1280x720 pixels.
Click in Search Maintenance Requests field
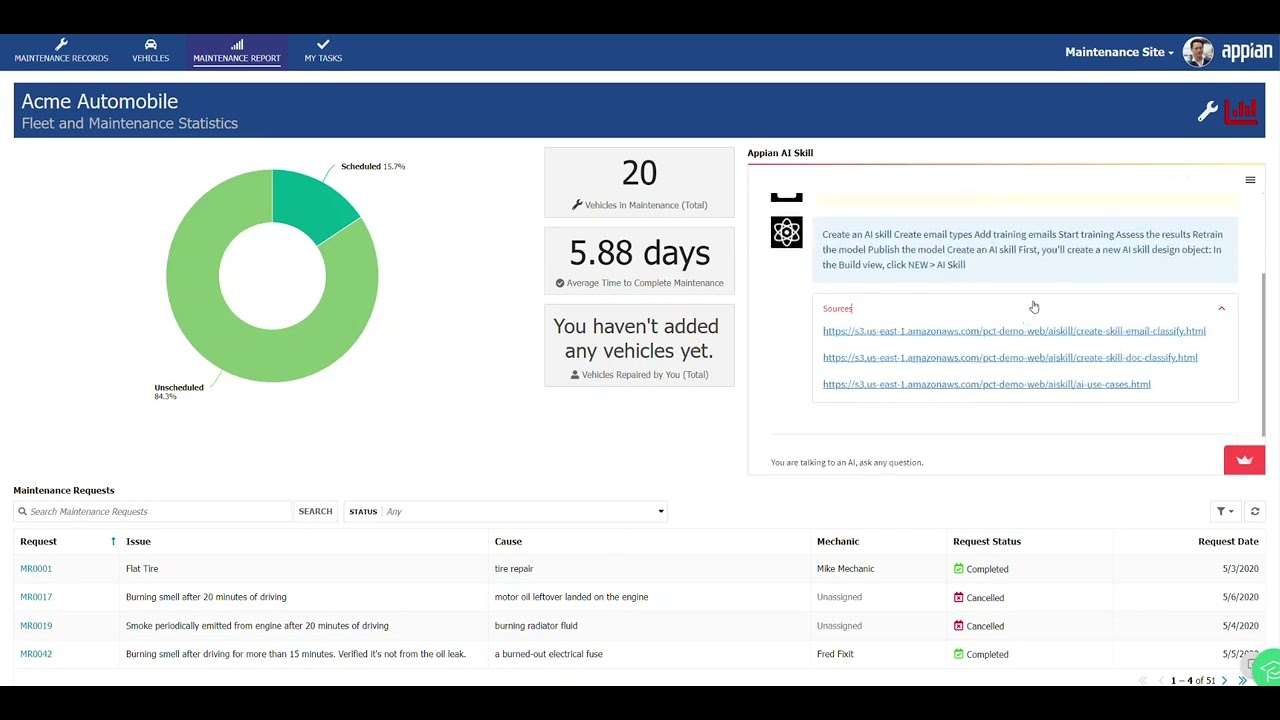153,512
